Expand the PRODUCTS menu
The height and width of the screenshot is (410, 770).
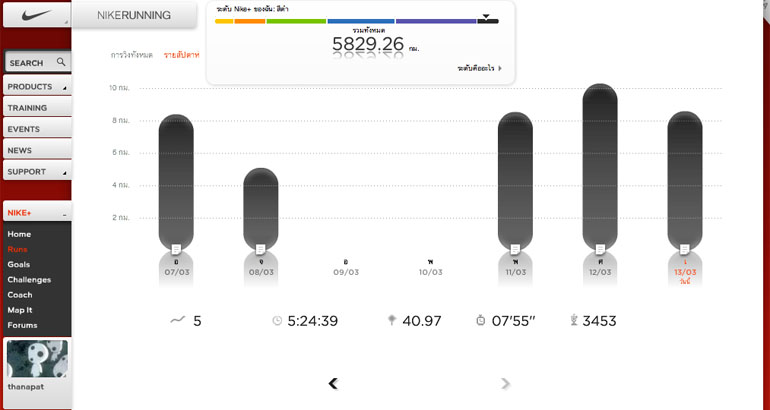click(36, 87)
